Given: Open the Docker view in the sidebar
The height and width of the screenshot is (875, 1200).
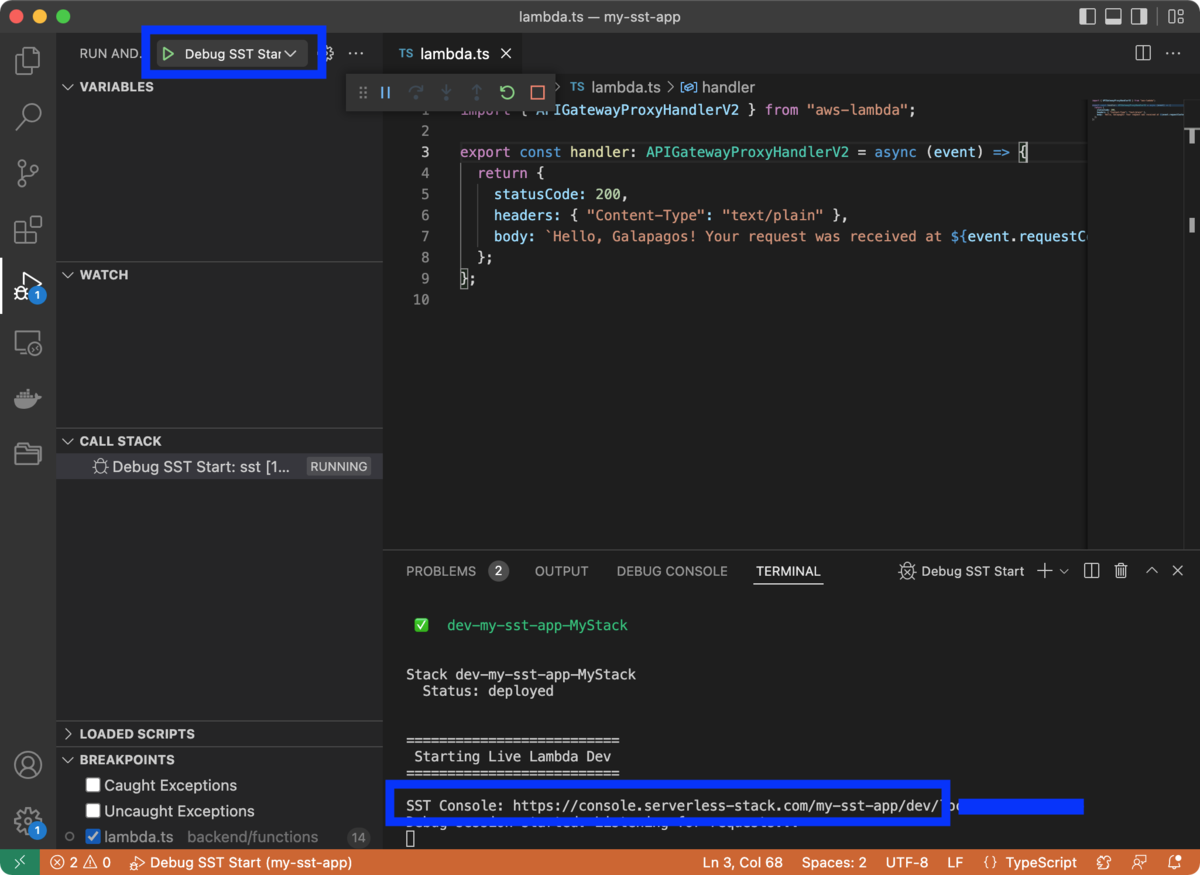Looking at the screenshot, I should coord(27,398).
